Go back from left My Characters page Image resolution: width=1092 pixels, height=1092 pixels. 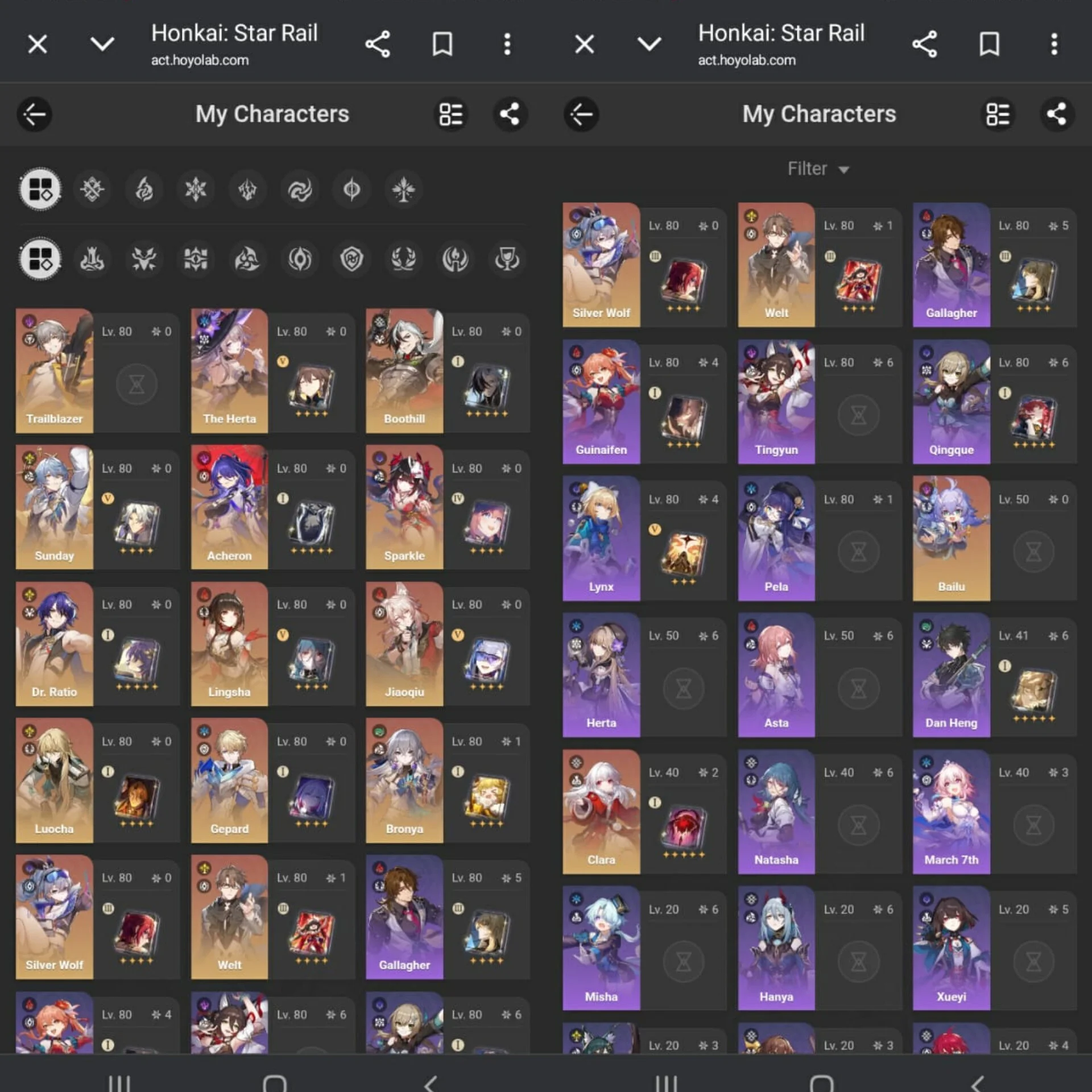(x=35, y=114)
